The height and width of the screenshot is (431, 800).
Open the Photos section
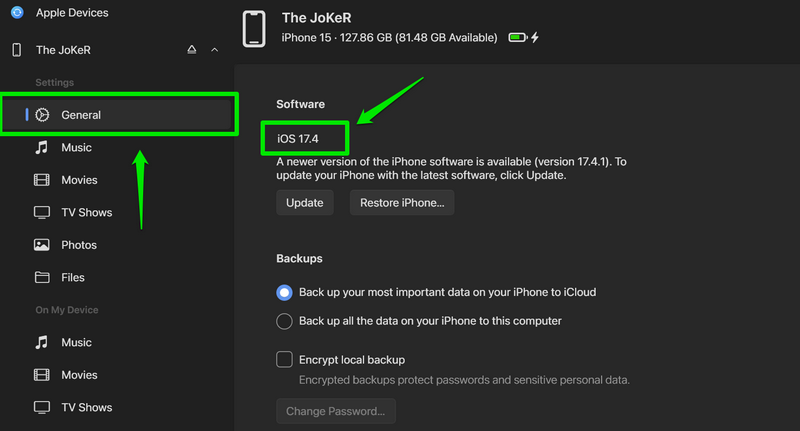pyautogui.click(x=79, y=245)
